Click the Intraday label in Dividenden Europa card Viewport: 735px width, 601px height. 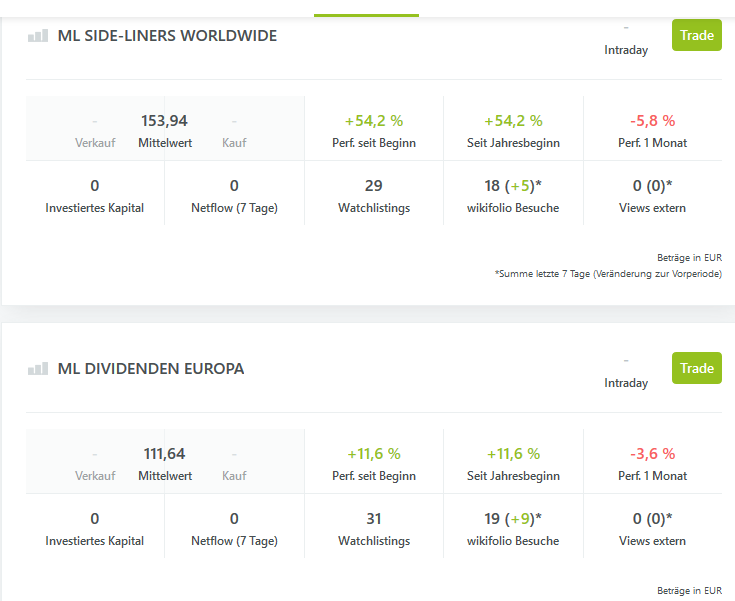(626, 383)
